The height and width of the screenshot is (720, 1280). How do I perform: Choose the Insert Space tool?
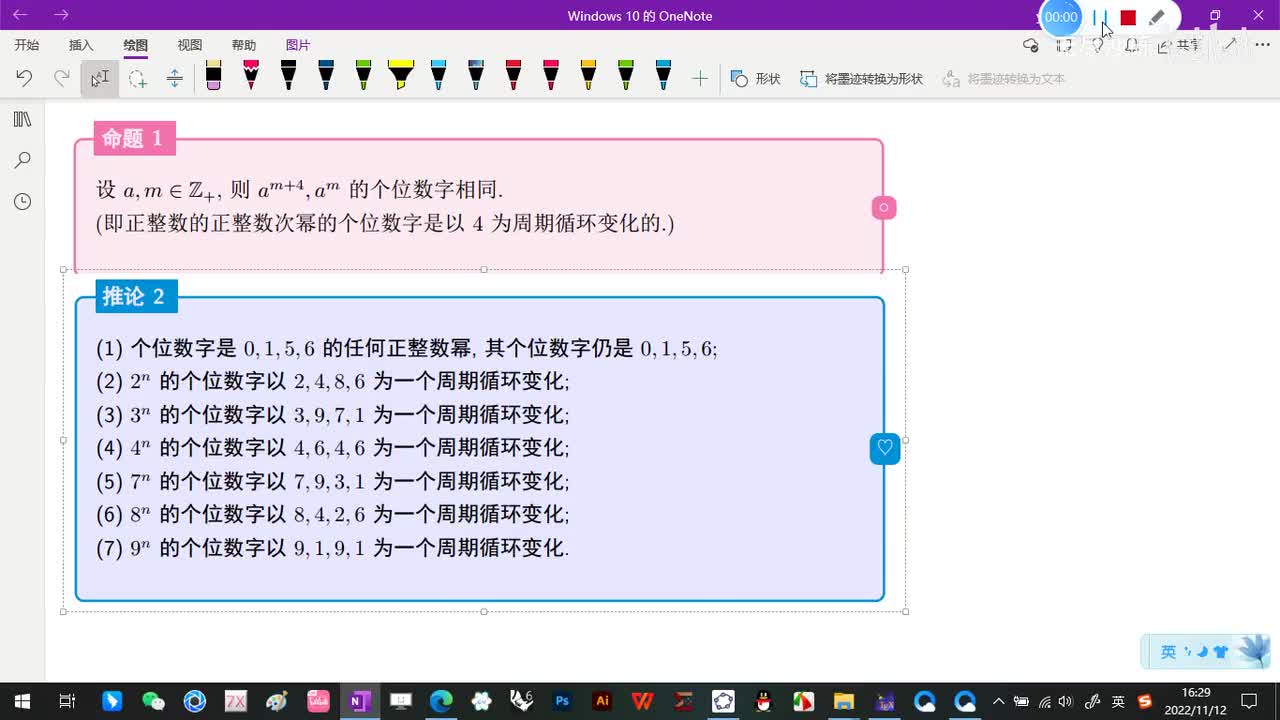(x=174, y=78)
